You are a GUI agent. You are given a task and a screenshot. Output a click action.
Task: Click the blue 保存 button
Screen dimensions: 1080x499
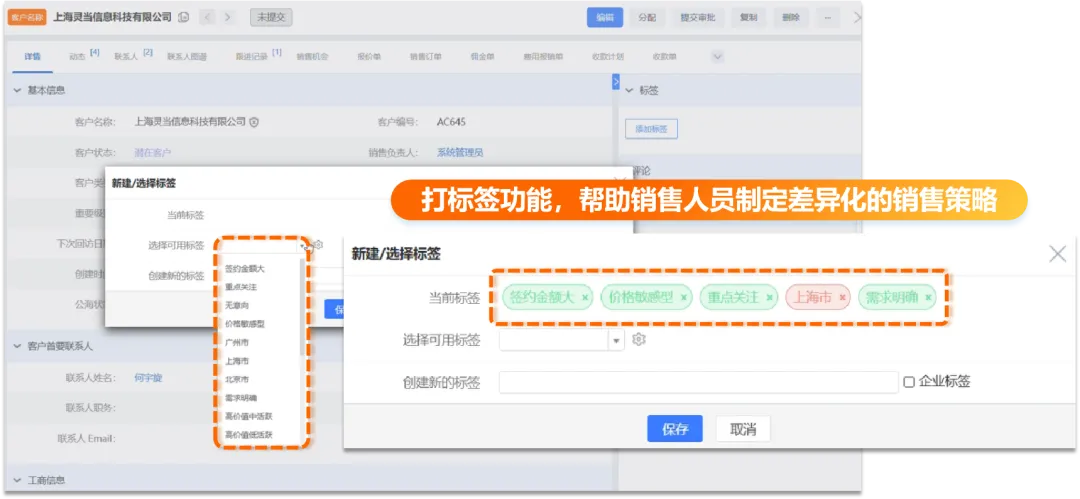(675, 429)
